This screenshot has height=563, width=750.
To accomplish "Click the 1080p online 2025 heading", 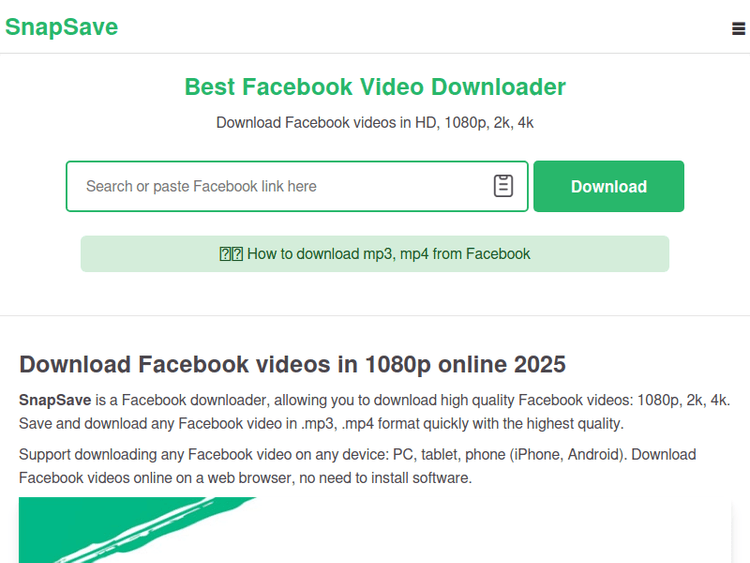I will 292,363.
